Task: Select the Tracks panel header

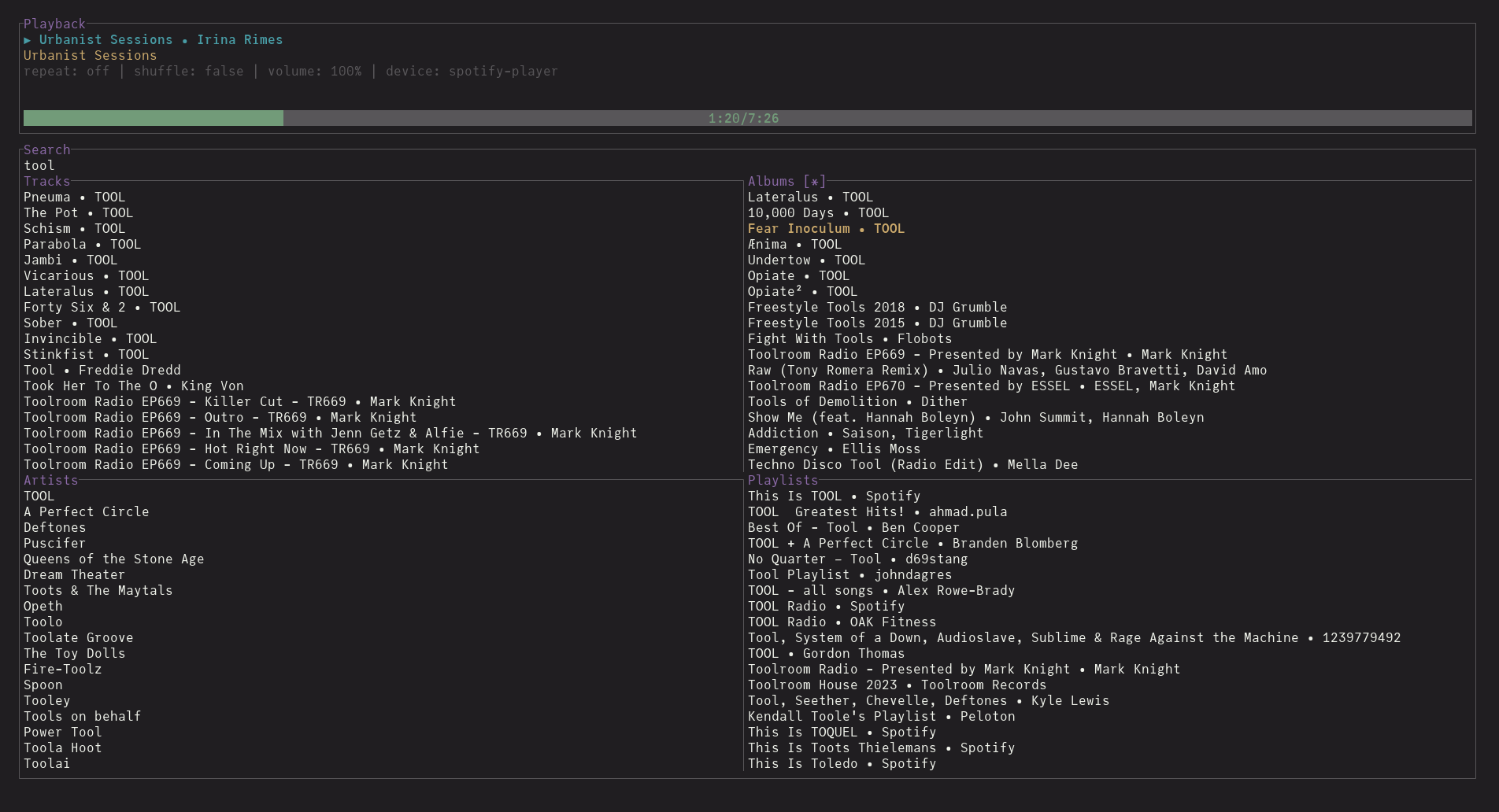Action: click(46, 181)
